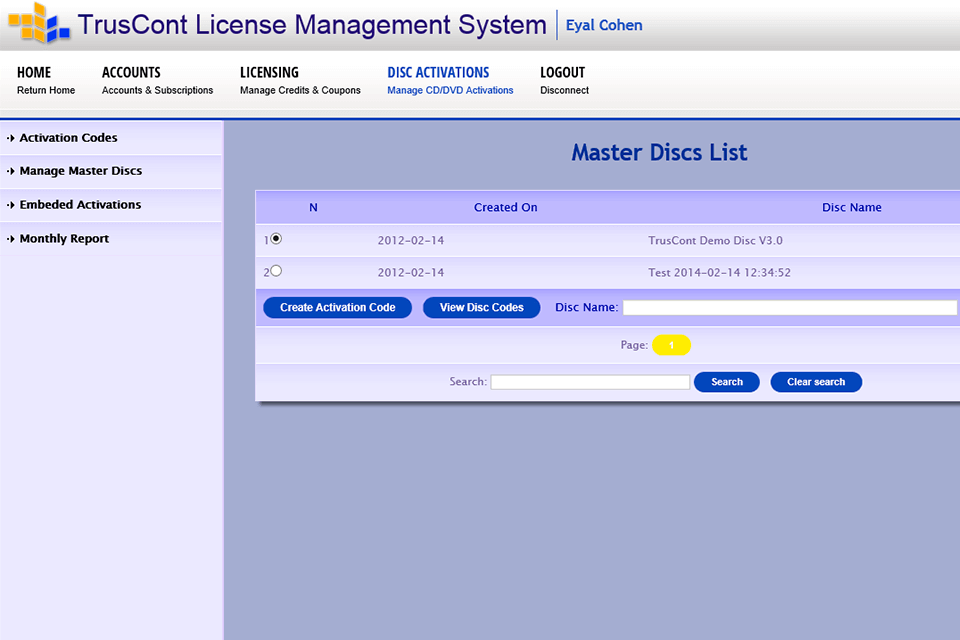Click the yellow page 1 indicator
Viewport: 960px width, 640px height.
point(671,344)
